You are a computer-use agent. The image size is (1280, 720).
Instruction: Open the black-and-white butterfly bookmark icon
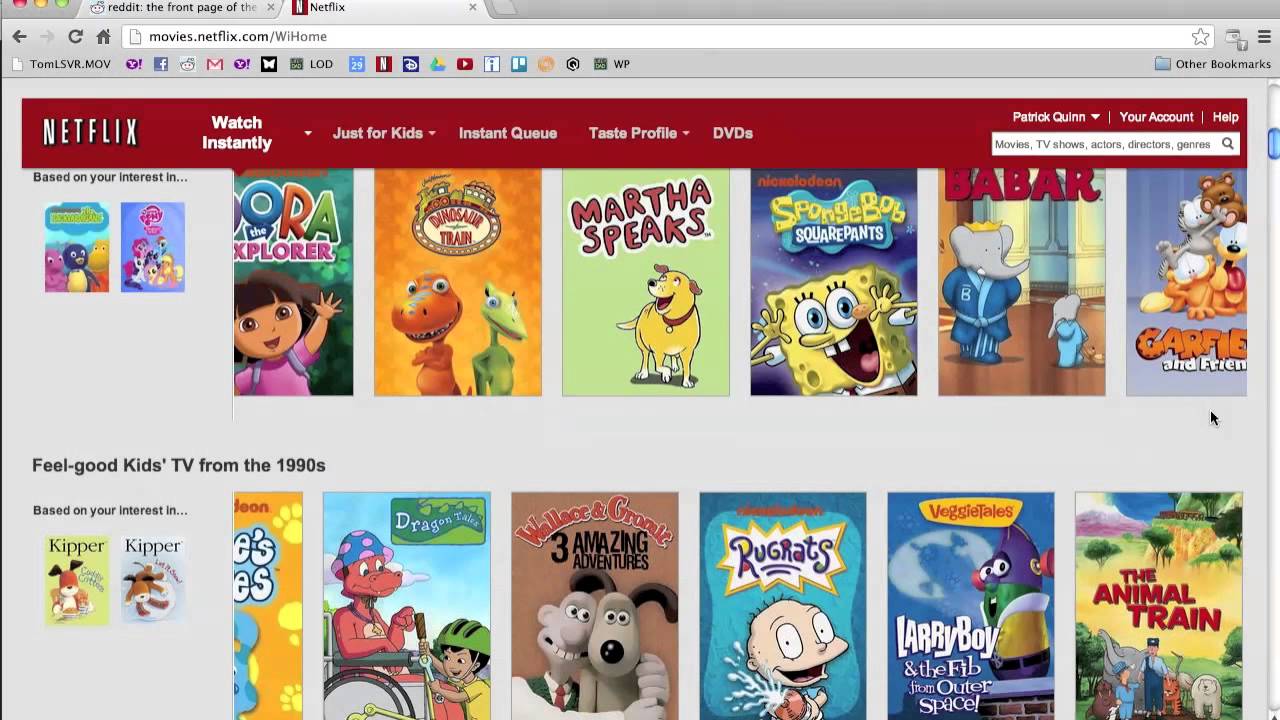pos(268,64)
